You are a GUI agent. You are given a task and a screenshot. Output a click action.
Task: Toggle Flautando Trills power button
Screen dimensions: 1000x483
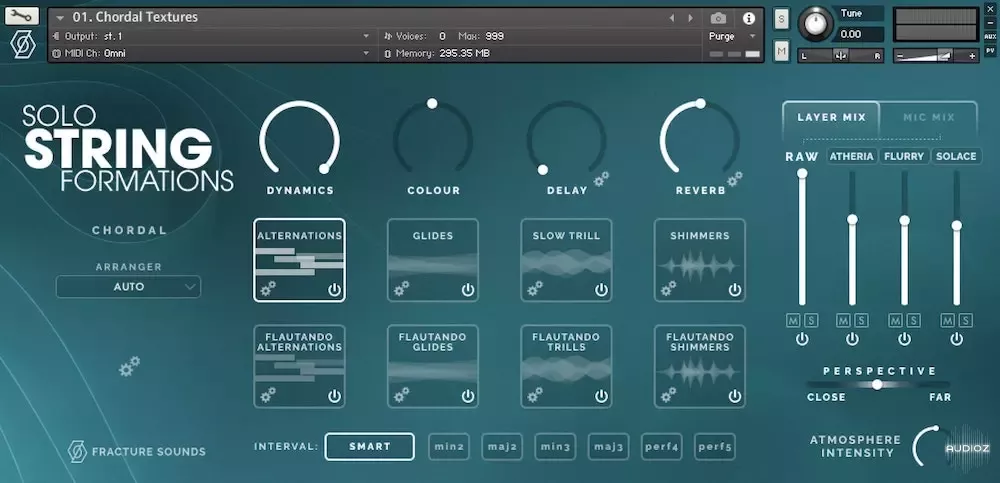point(601,396)
